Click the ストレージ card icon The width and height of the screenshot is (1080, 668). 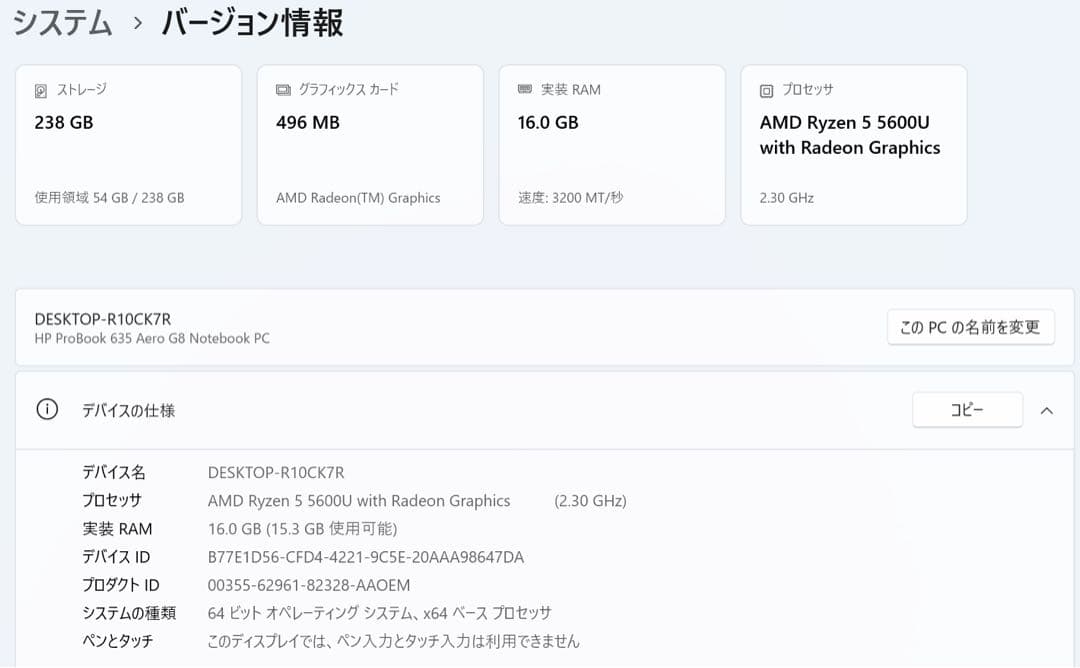point(40,89)
